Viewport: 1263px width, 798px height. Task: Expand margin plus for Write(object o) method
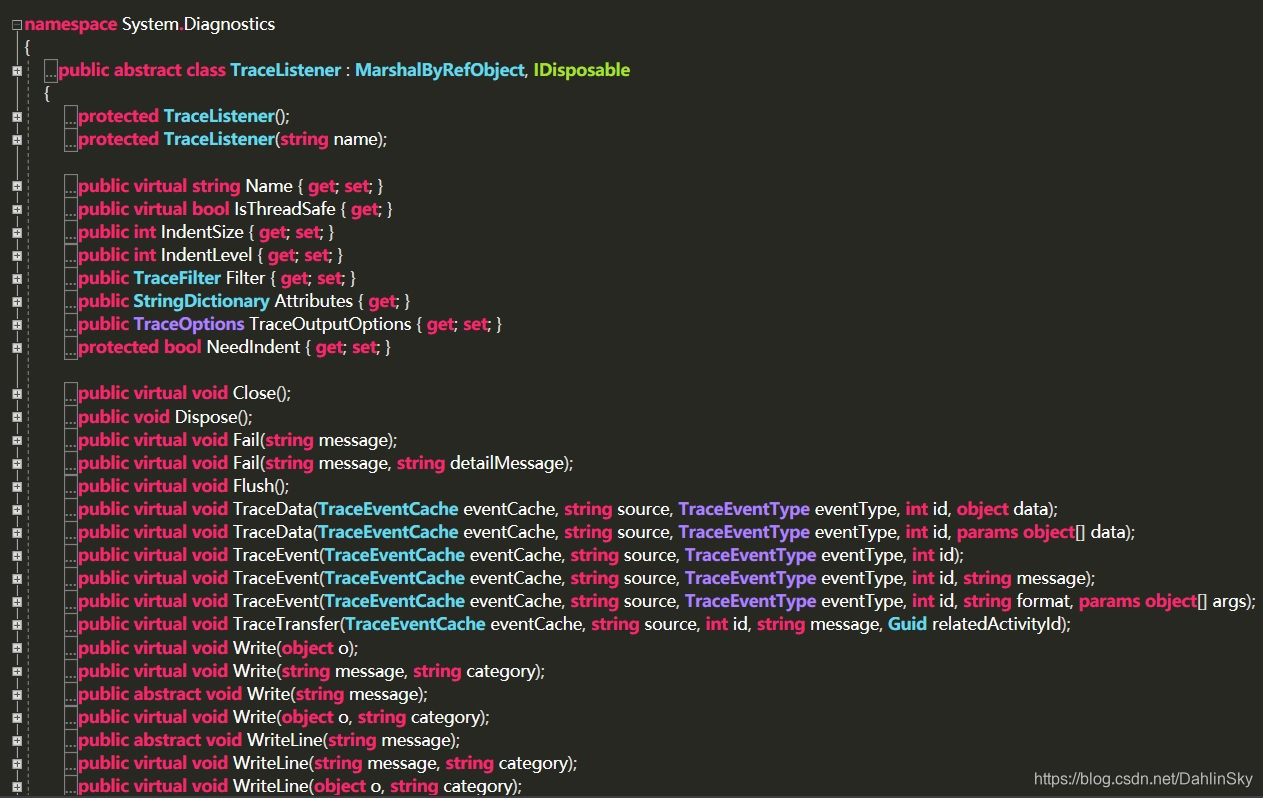click(17, 647)
